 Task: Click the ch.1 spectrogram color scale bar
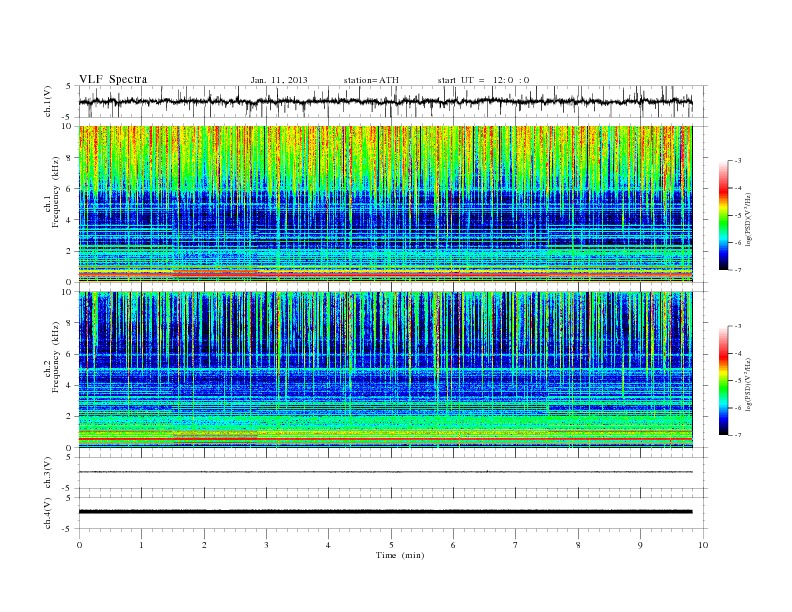(723, 215)
